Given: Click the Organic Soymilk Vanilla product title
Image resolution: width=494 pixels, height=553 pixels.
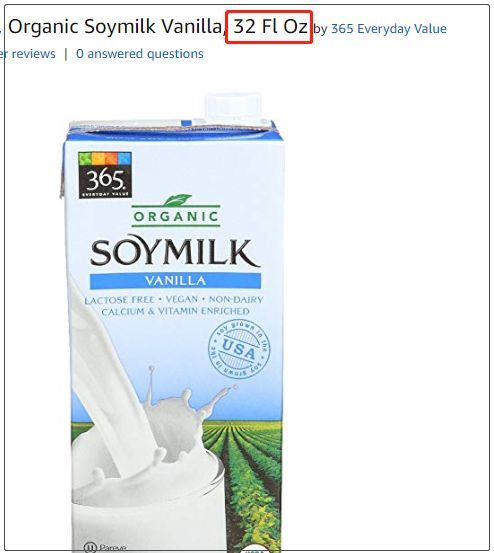Looking at the screenshot, I should pyautogui.click(x=114, y=26).
